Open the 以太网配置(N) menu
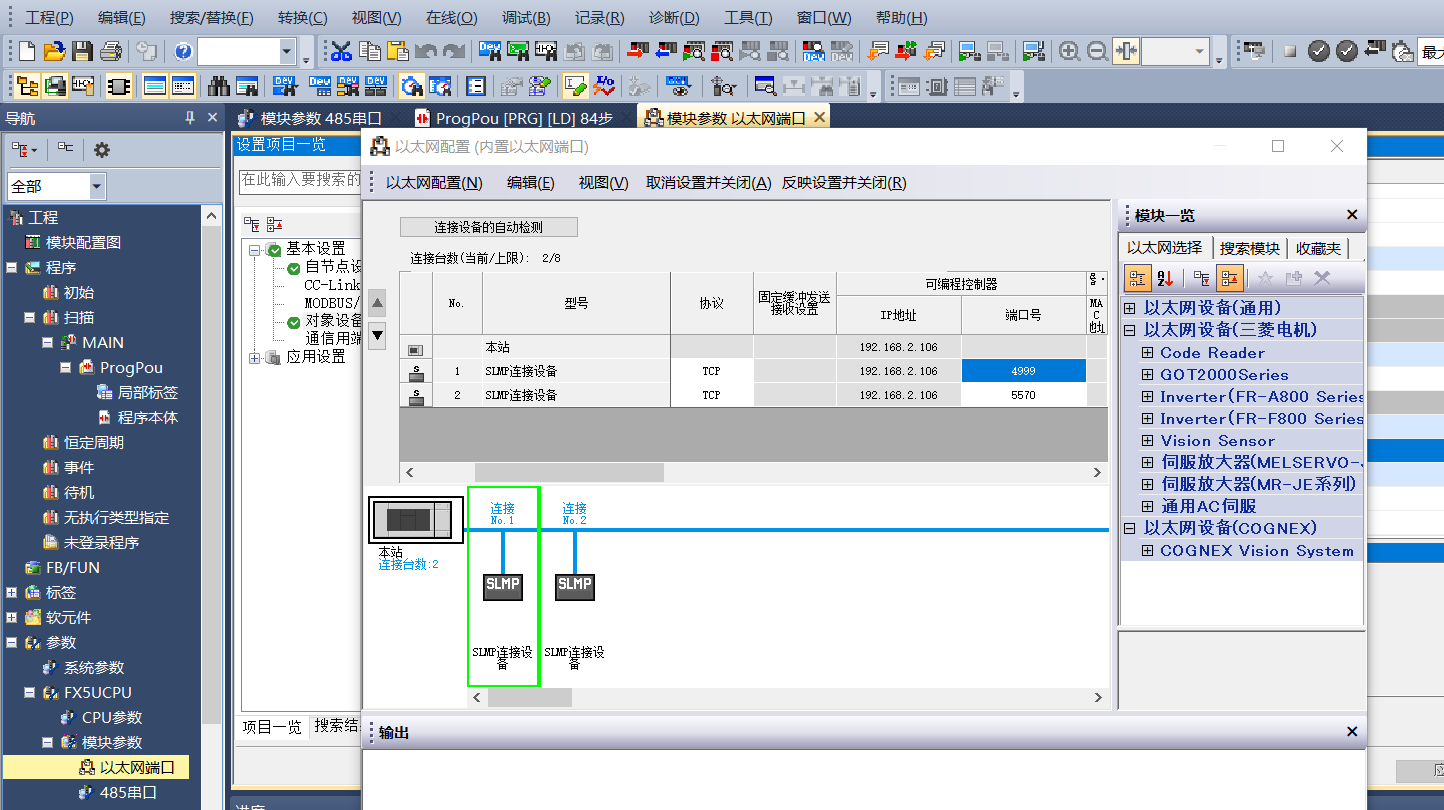Screen dimensions: 1444x810 [x=434, y=183]
